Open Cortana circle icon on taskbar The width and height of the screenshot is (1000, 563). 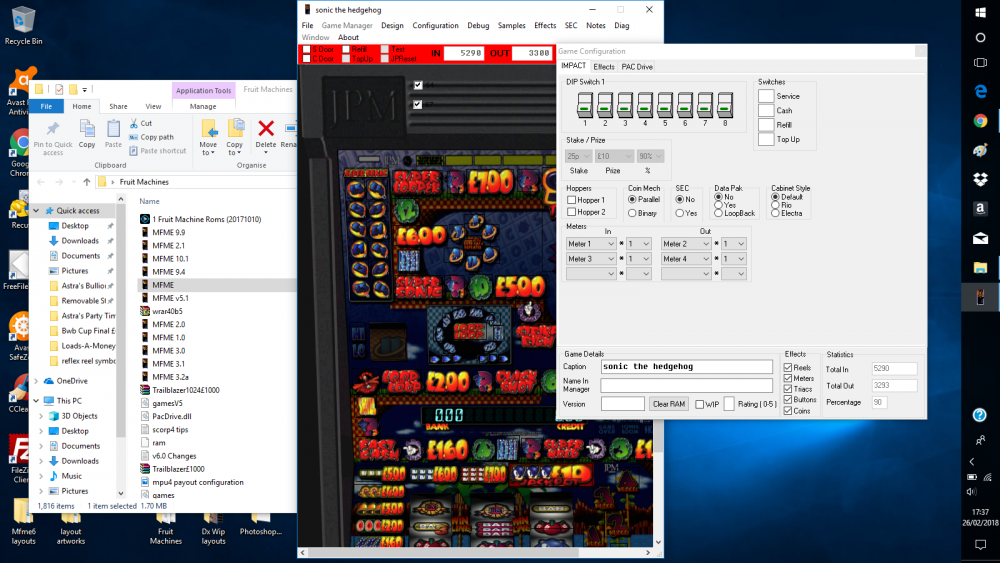click(980, 38)
